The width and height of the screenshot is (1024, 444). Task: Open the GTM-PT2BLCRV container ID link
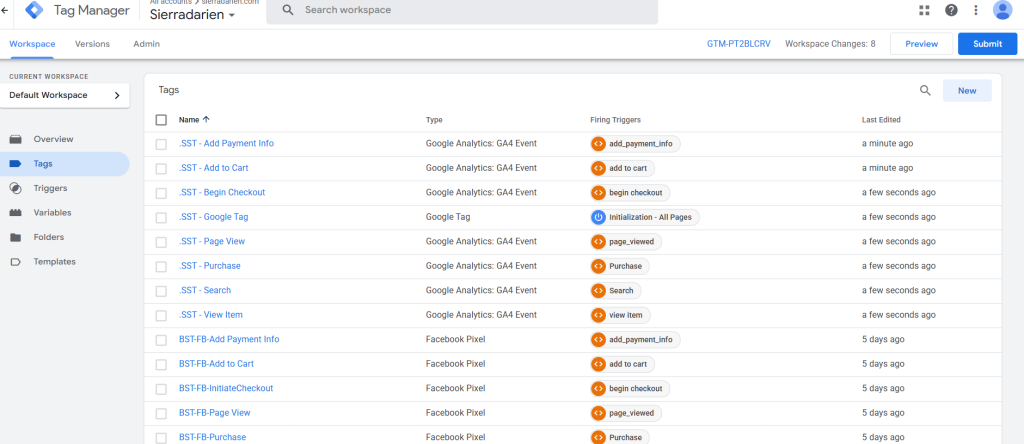click(739, 44)
